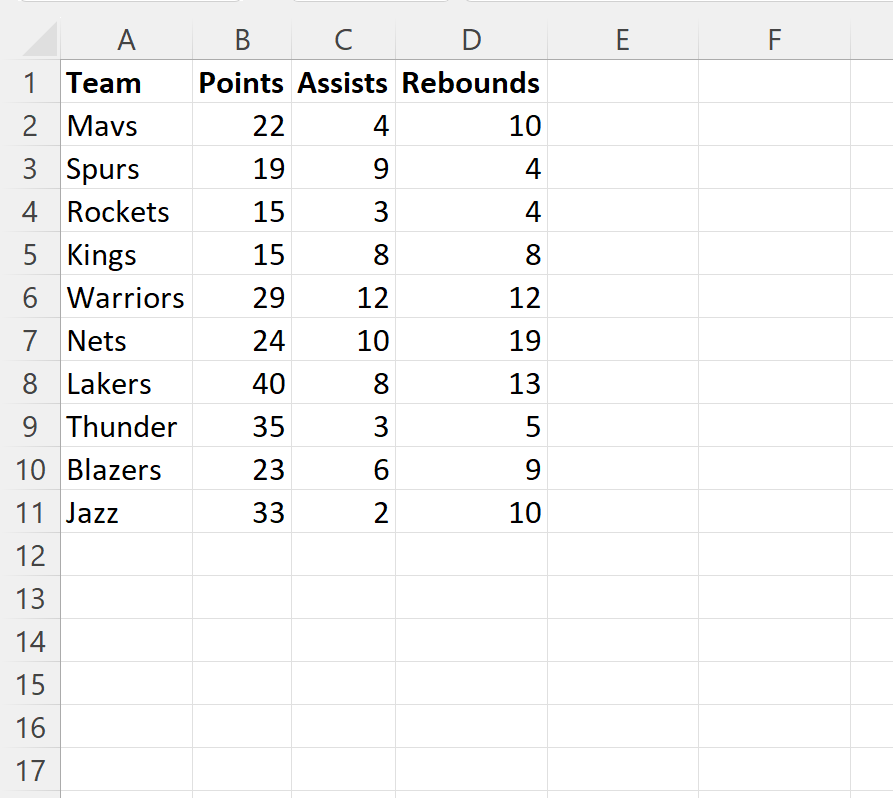Click empty cell E2
This screenshot has width=893, height=798.
pos(622,126)
